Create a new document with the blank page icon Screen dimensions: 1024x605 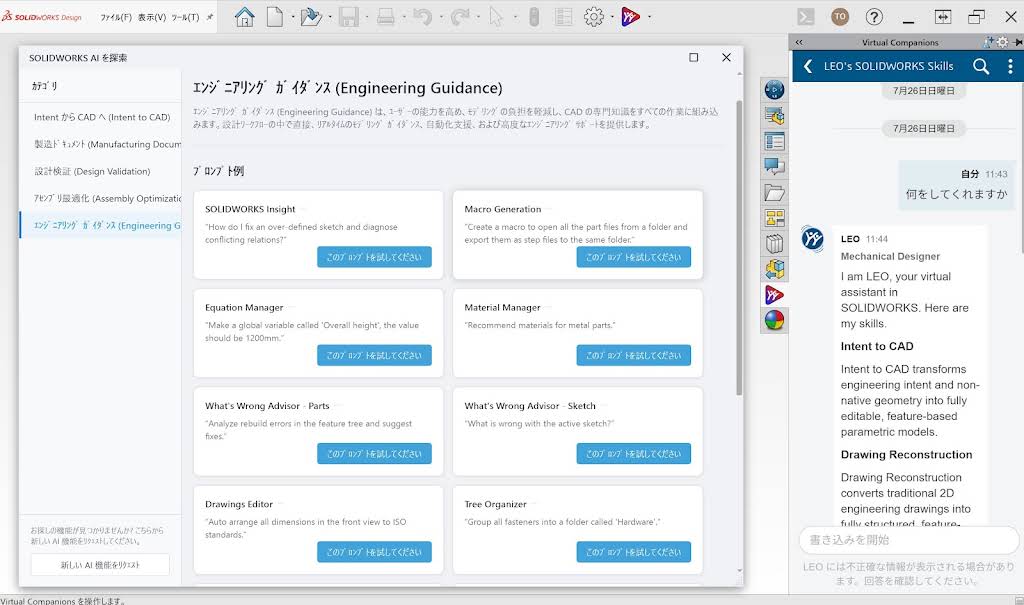(275, 17)
